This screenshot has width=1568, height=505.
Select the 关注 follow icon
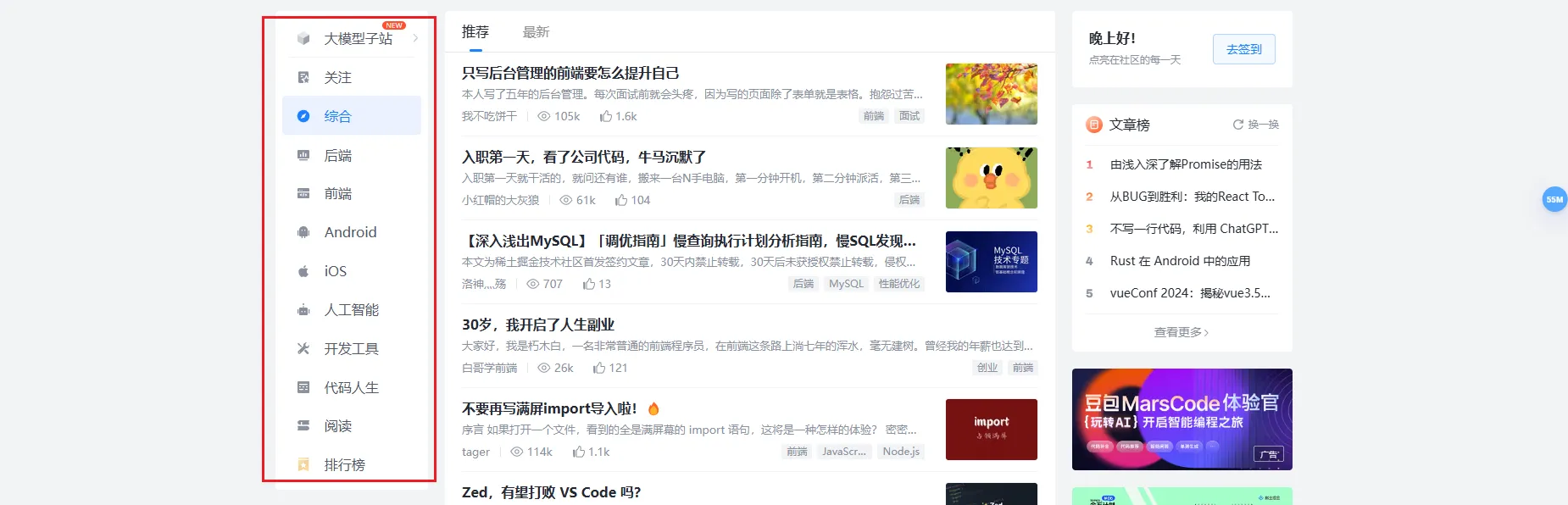(x=303, y=77)
